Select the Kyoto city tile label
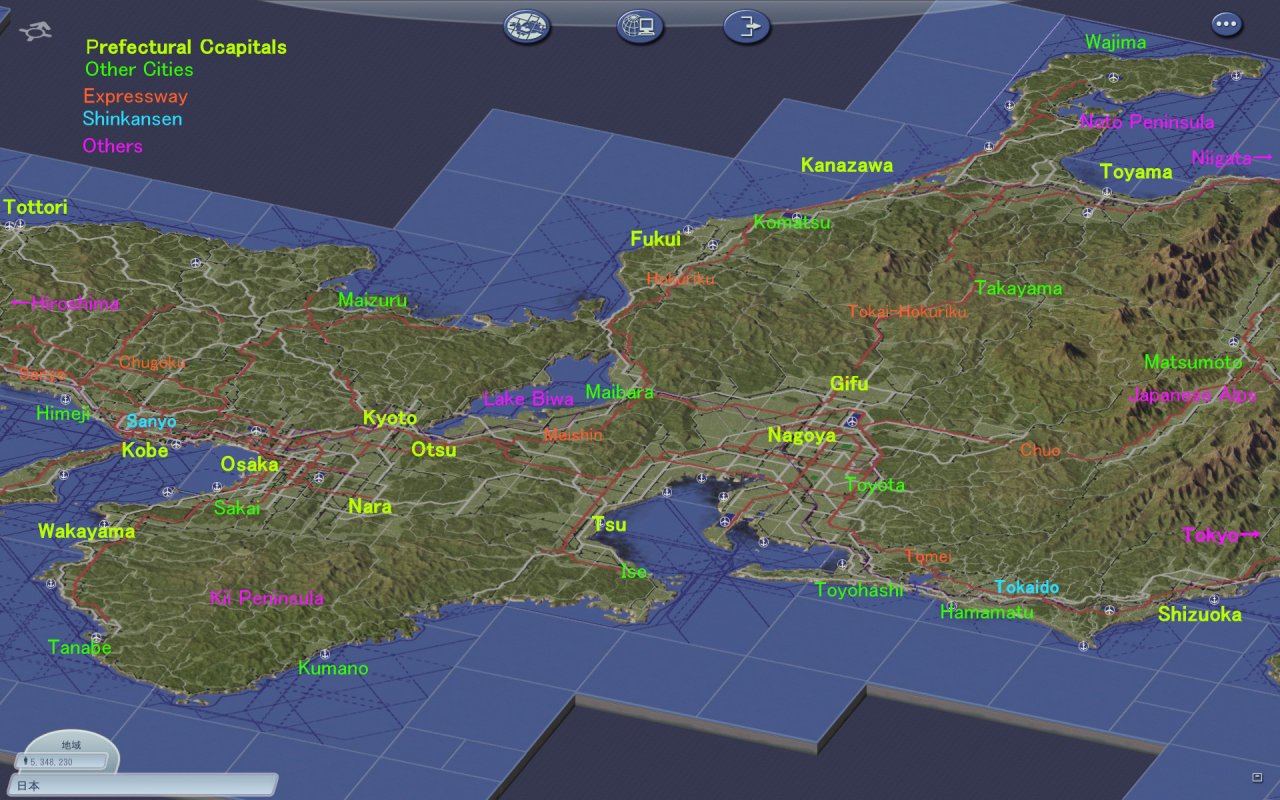This screenshot has width=1280, height=800. click(x=390, y=418)
